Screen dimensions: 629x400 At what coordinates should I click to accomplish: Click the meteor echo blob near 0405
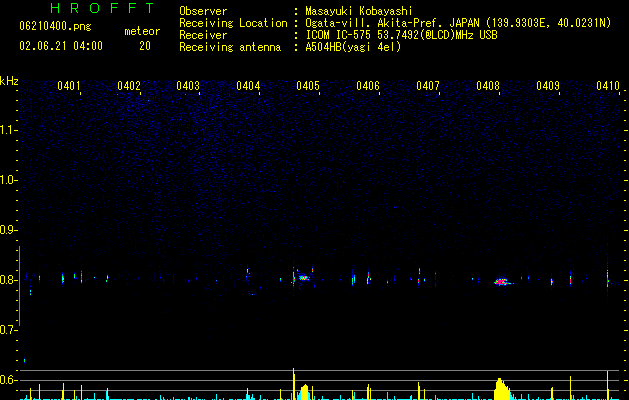304,277
